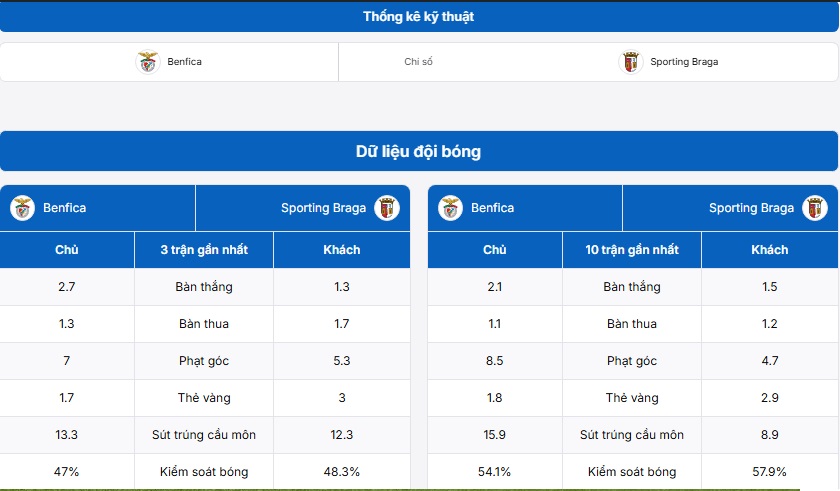This screenshot has width=840, height=491.
Task: Click the Sporting Braga crest in the 10-match table header
Action: click(x=815, y=208)
